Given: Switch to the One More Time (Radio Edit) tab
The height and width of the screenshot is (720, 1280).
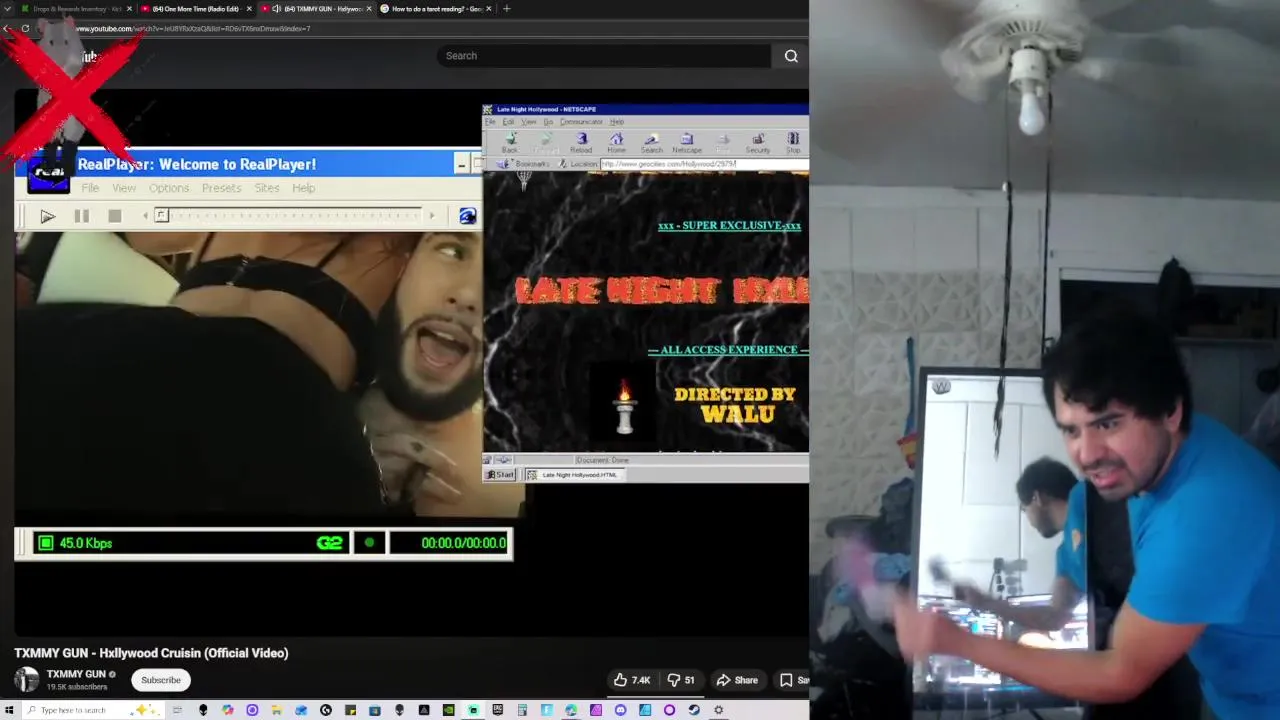Looking at the screenshot, I should pos(196,9).
